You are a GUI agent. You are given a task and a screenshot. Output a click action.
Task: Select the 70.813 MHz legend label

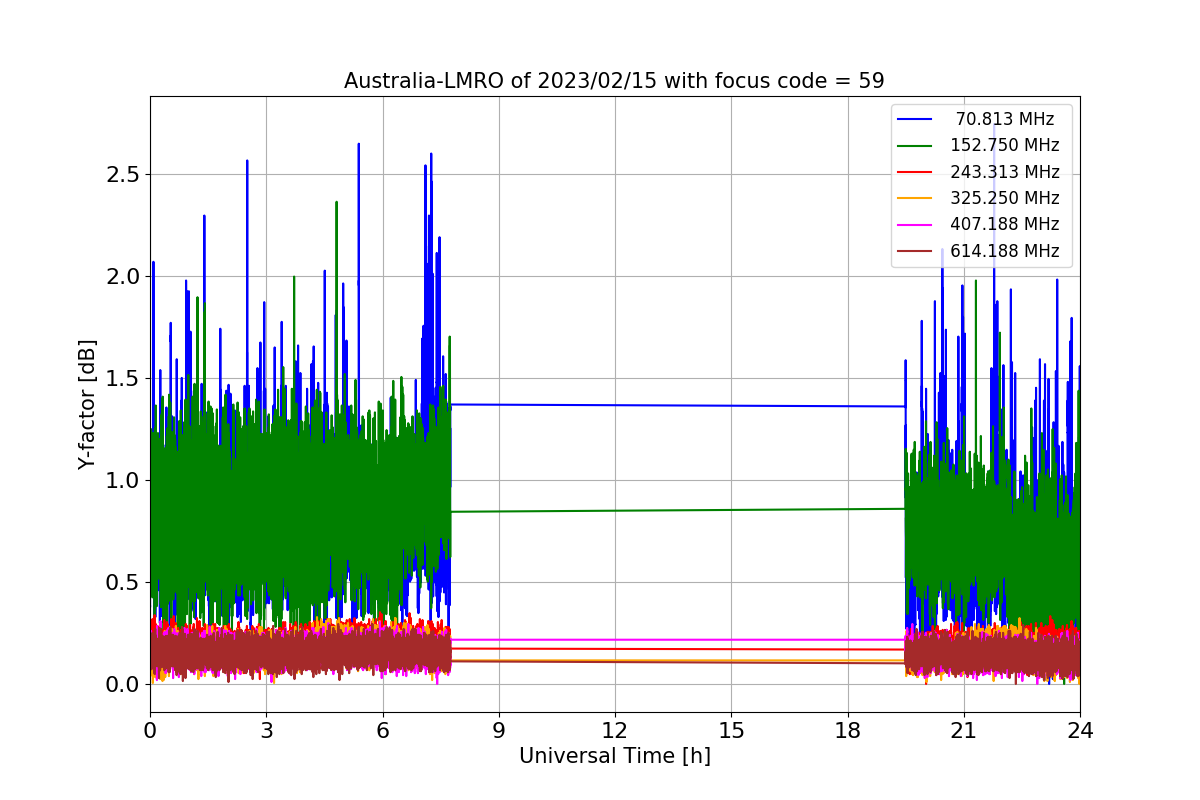click(1005, 119)
